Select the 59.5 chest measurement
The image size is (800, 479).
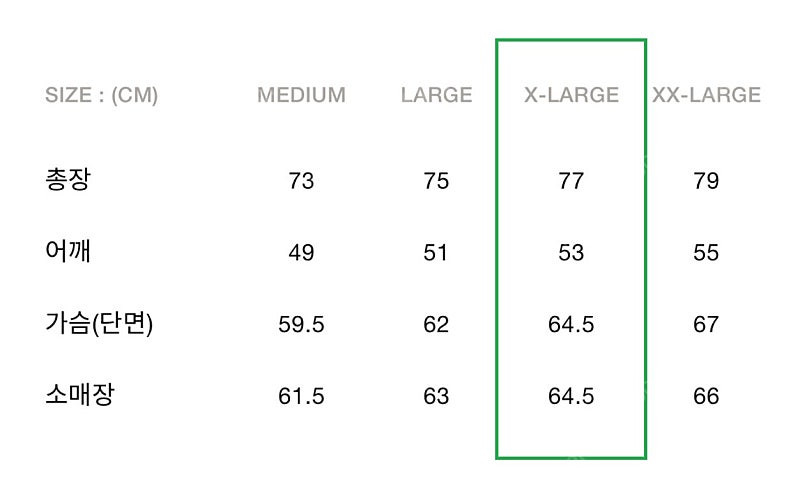click(301, 325)
